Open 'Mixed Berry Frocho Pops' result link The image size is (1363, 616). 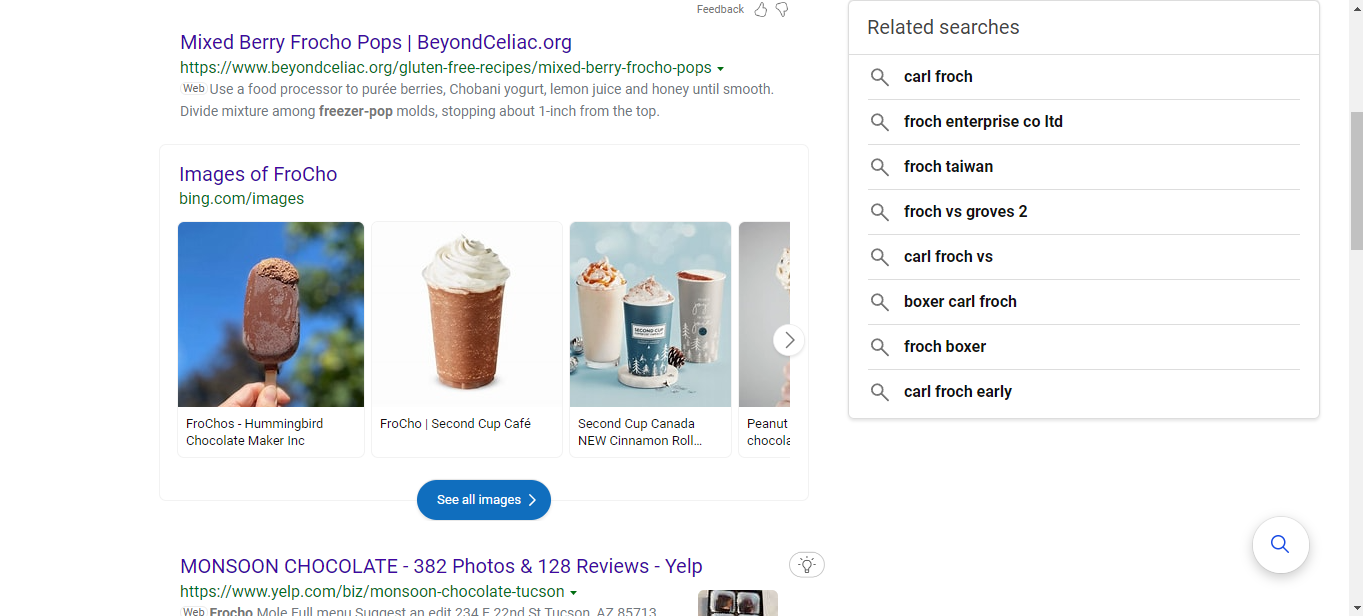(376, 42)
